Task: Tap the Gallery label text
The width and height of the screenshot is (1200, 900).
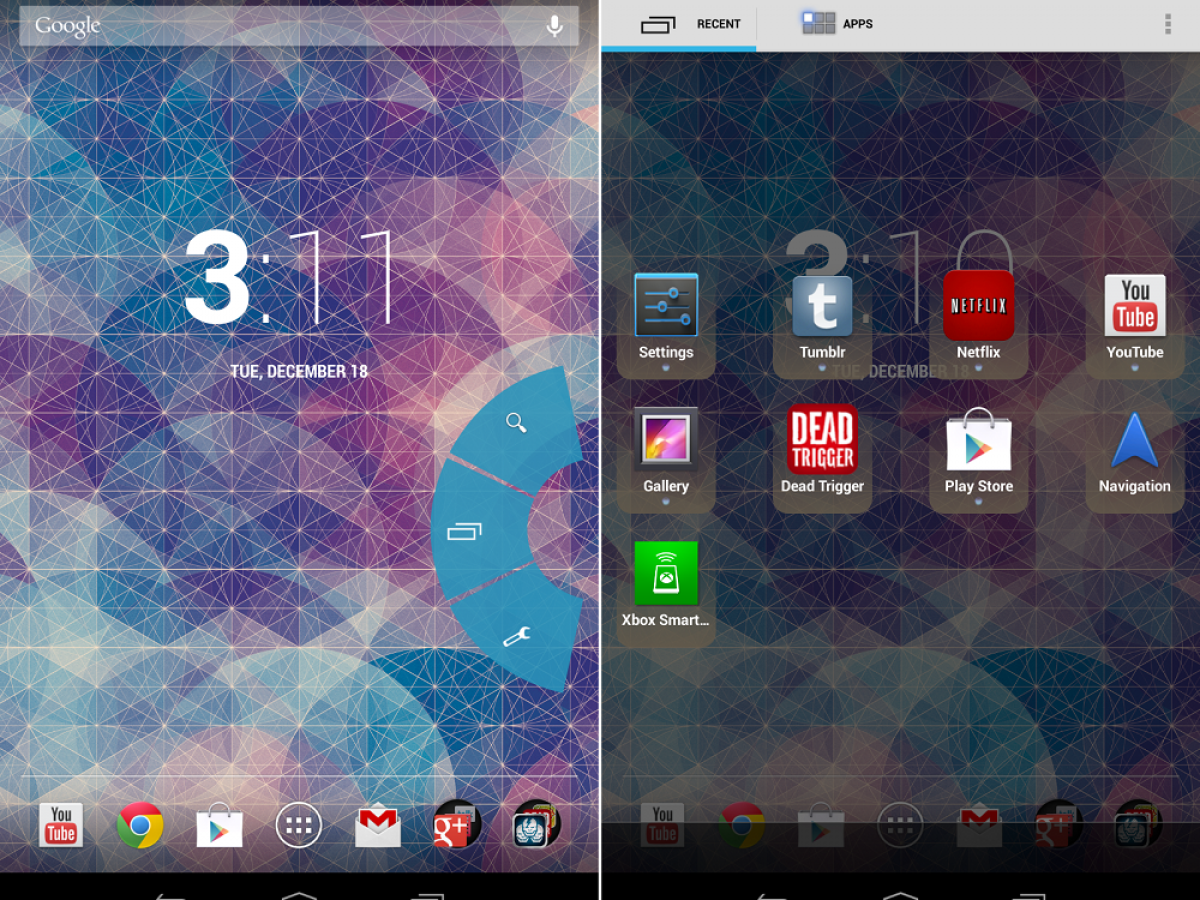Action: pyautogui.click(x=666, y=486)
